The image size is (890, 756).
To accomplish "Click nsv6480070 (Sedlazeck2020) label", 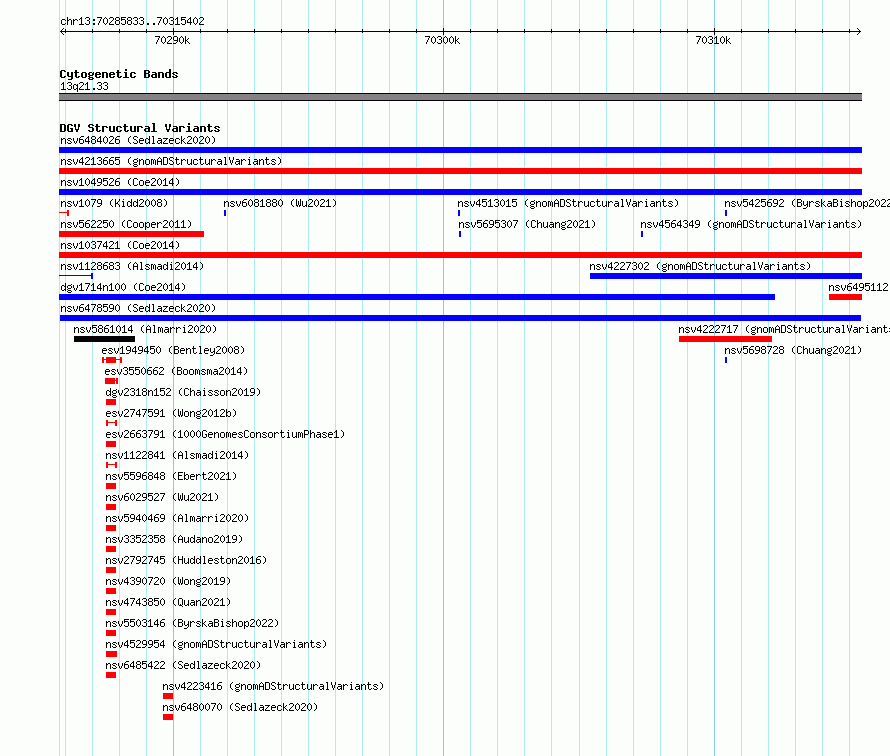I will click(240, 707).
